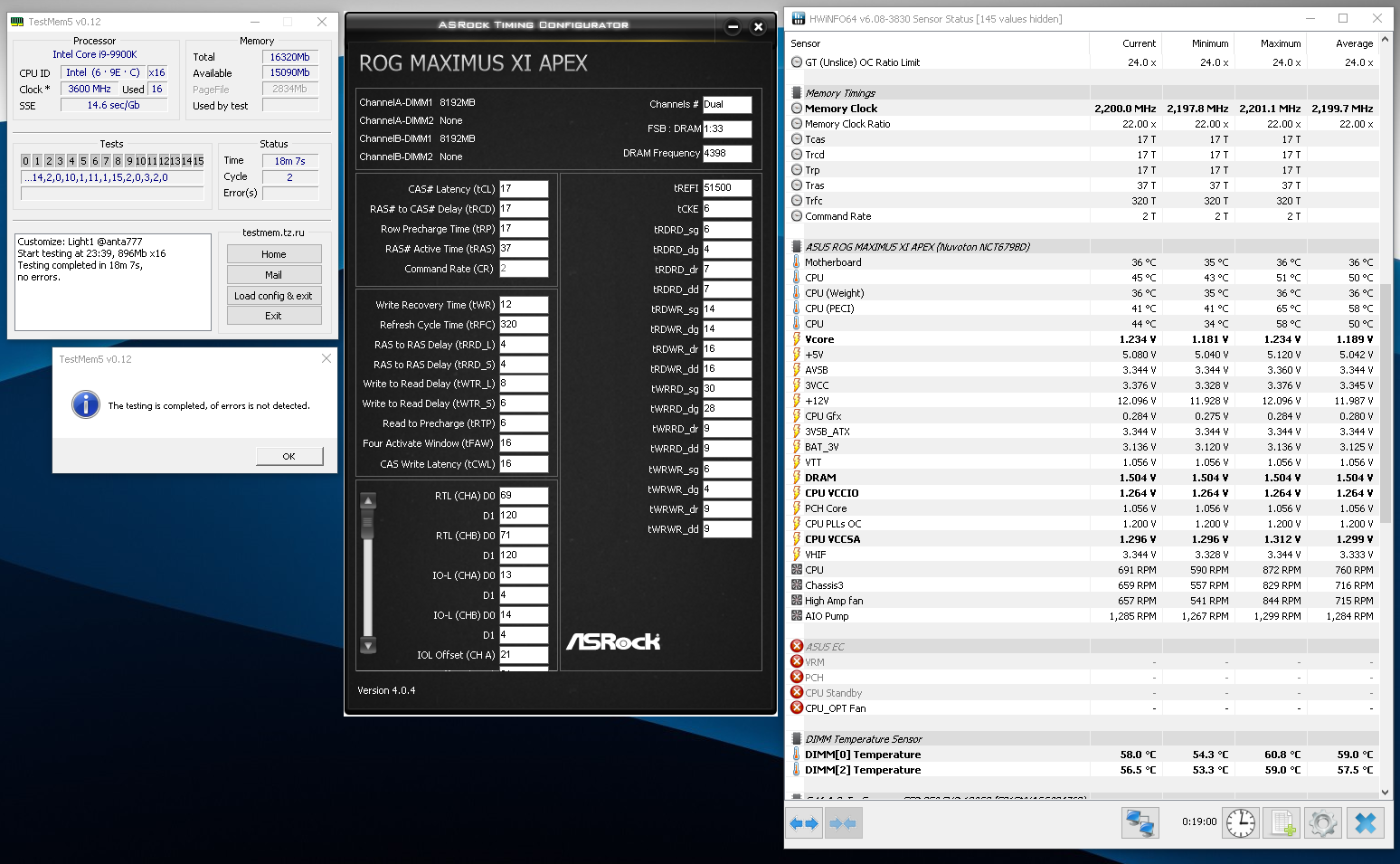Click the Mail button in TestMem5

pos(274,275)
